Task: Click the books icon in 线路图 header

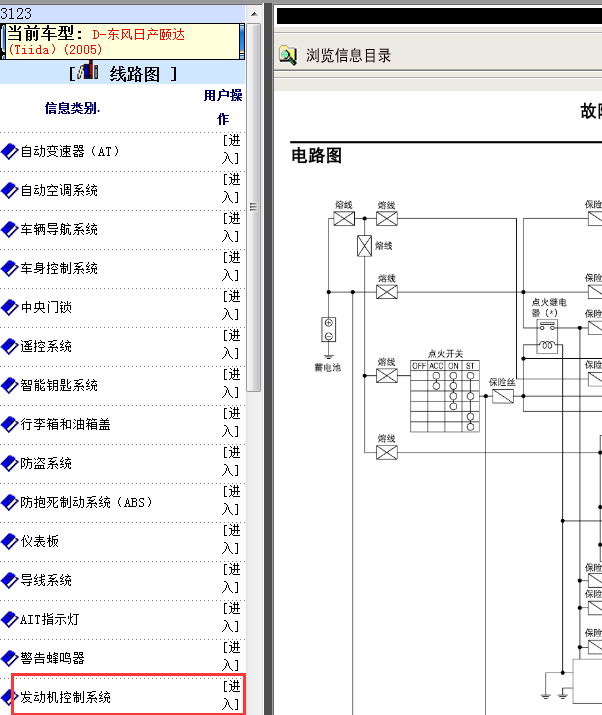Action: click(88, 71)
